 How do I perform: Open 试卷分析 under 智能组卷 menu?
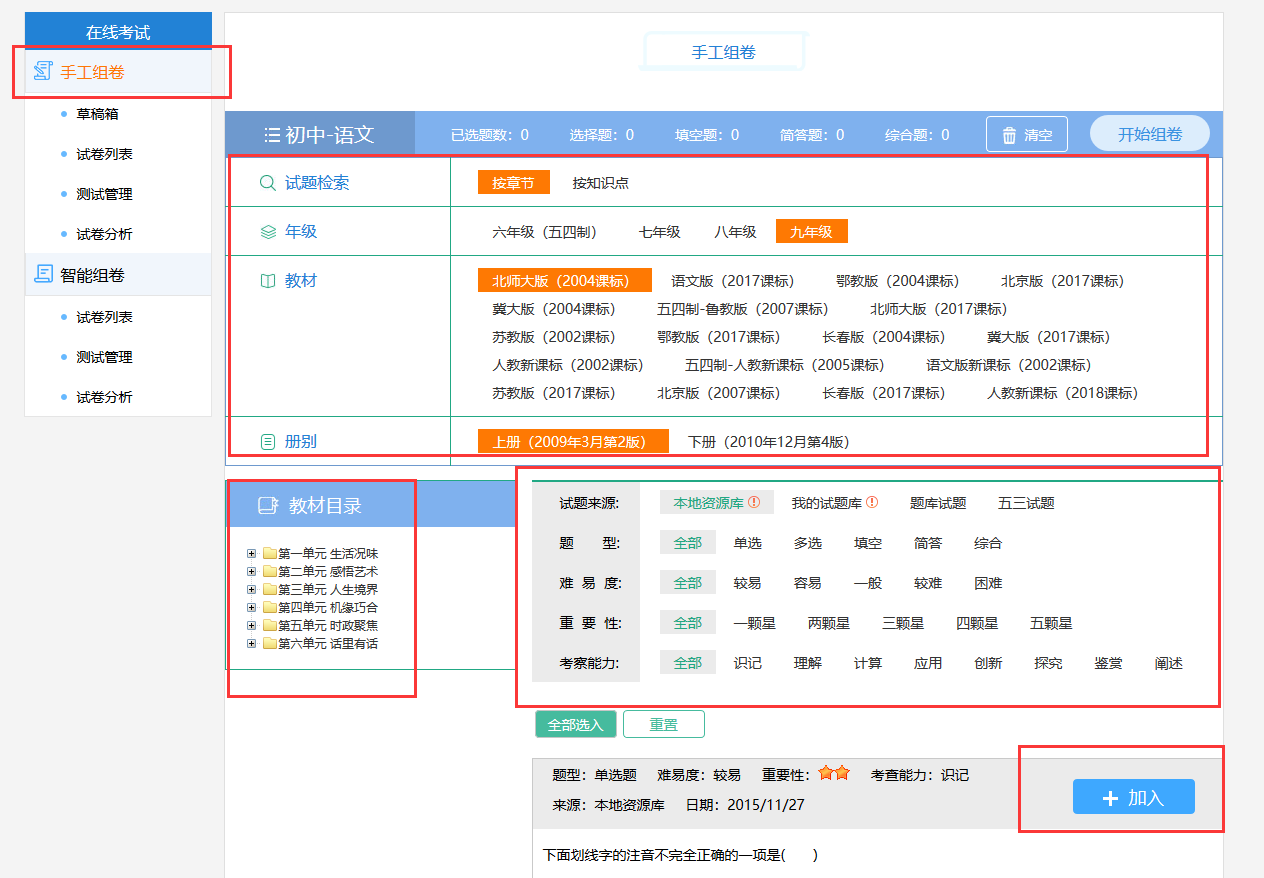pyautogui.click(x=104, y=397)
